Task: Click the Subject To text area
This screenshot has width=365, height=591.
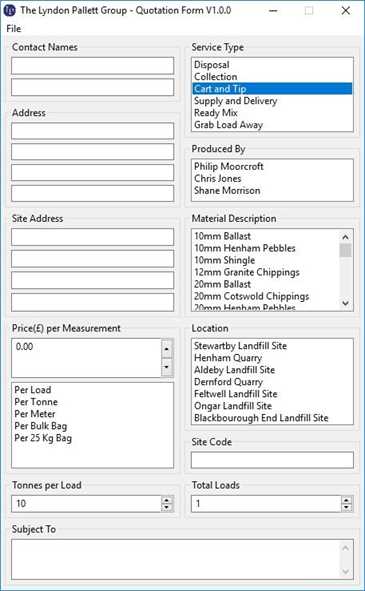Action: (x=182, y=559)
